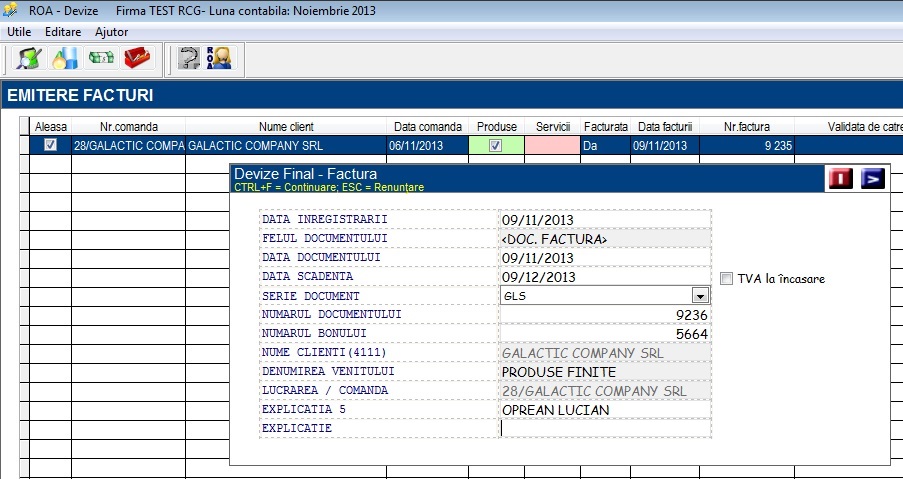Open the geometric shapes toolbar icon
Screen dimensions: 903x479
tap(65, 58)
